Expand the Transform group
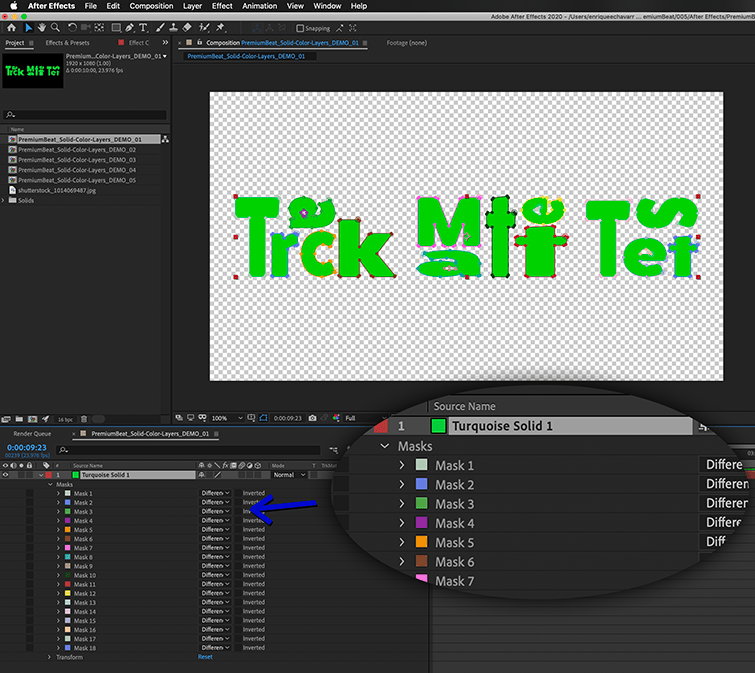755x673 pixels. click(x=49, y=657)
